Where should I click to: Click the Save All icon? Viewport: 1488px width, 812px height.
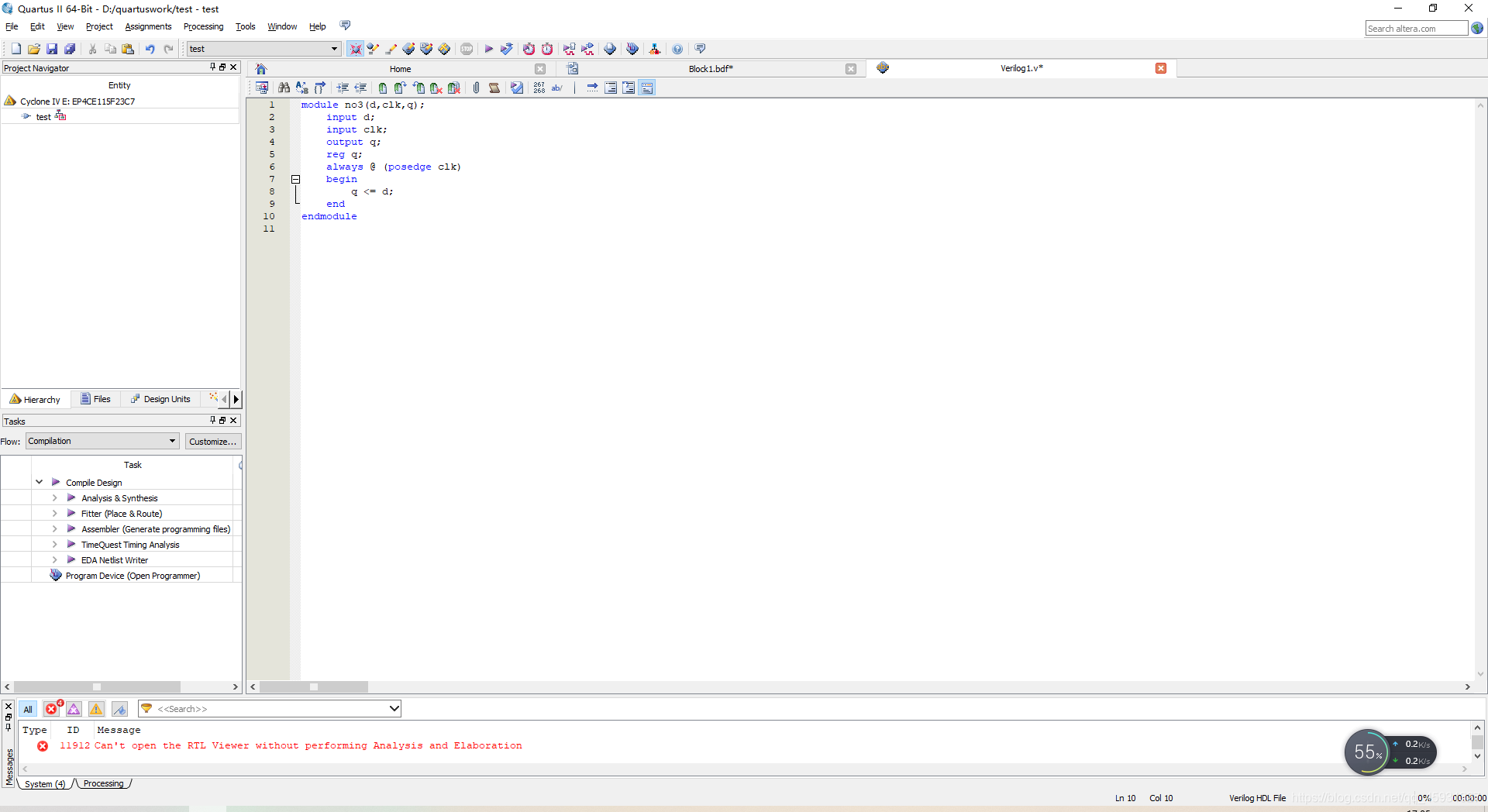[70, 49]
